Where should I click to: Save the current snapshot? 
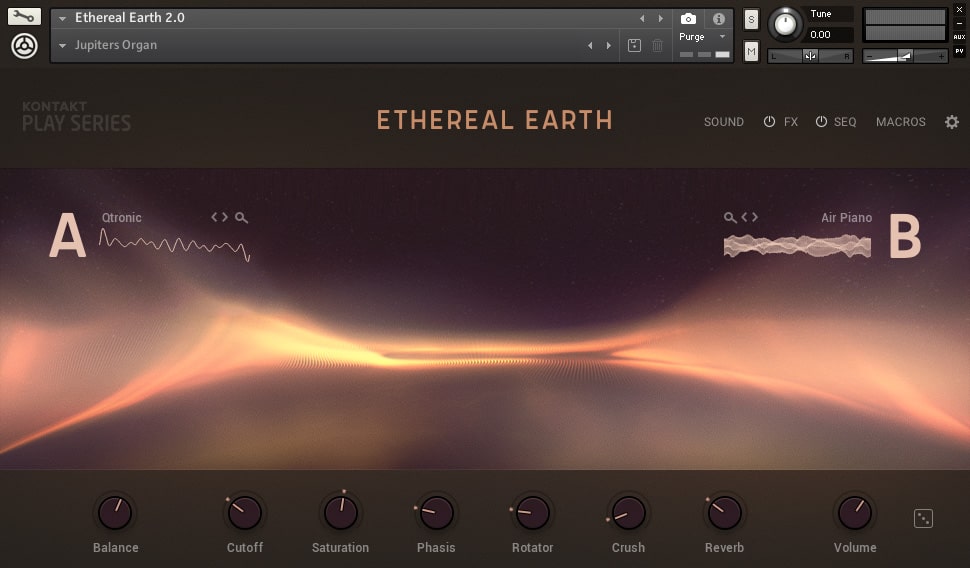(x=634, y=45)
